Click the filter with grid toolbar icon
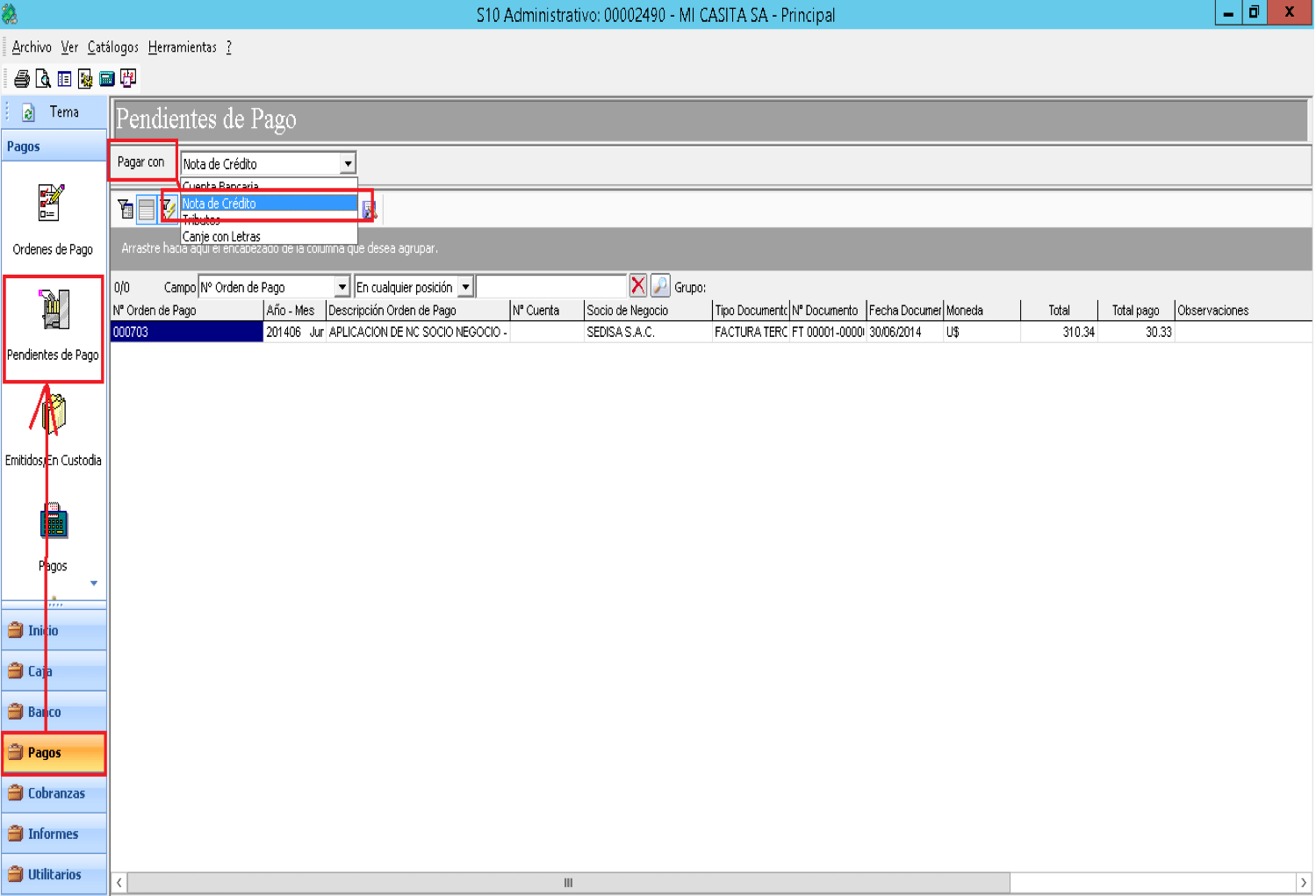1316x896 pixels. pos(126,209)
